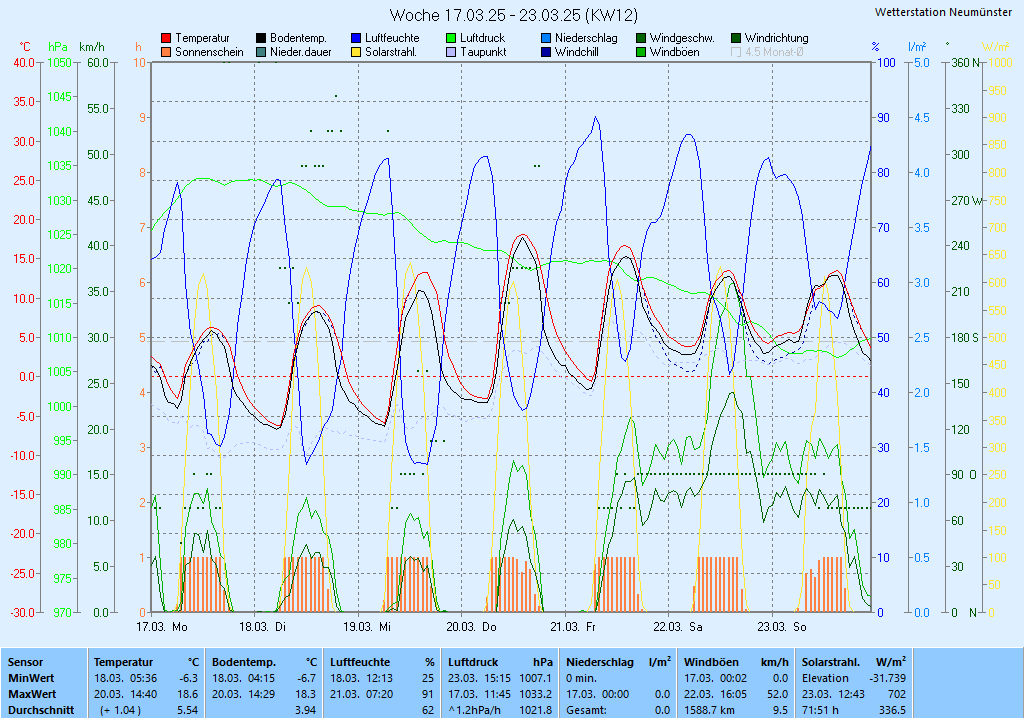1024x718 pixels.
Task: Click the average temperature value 5.54
Action: pos(187,710)
